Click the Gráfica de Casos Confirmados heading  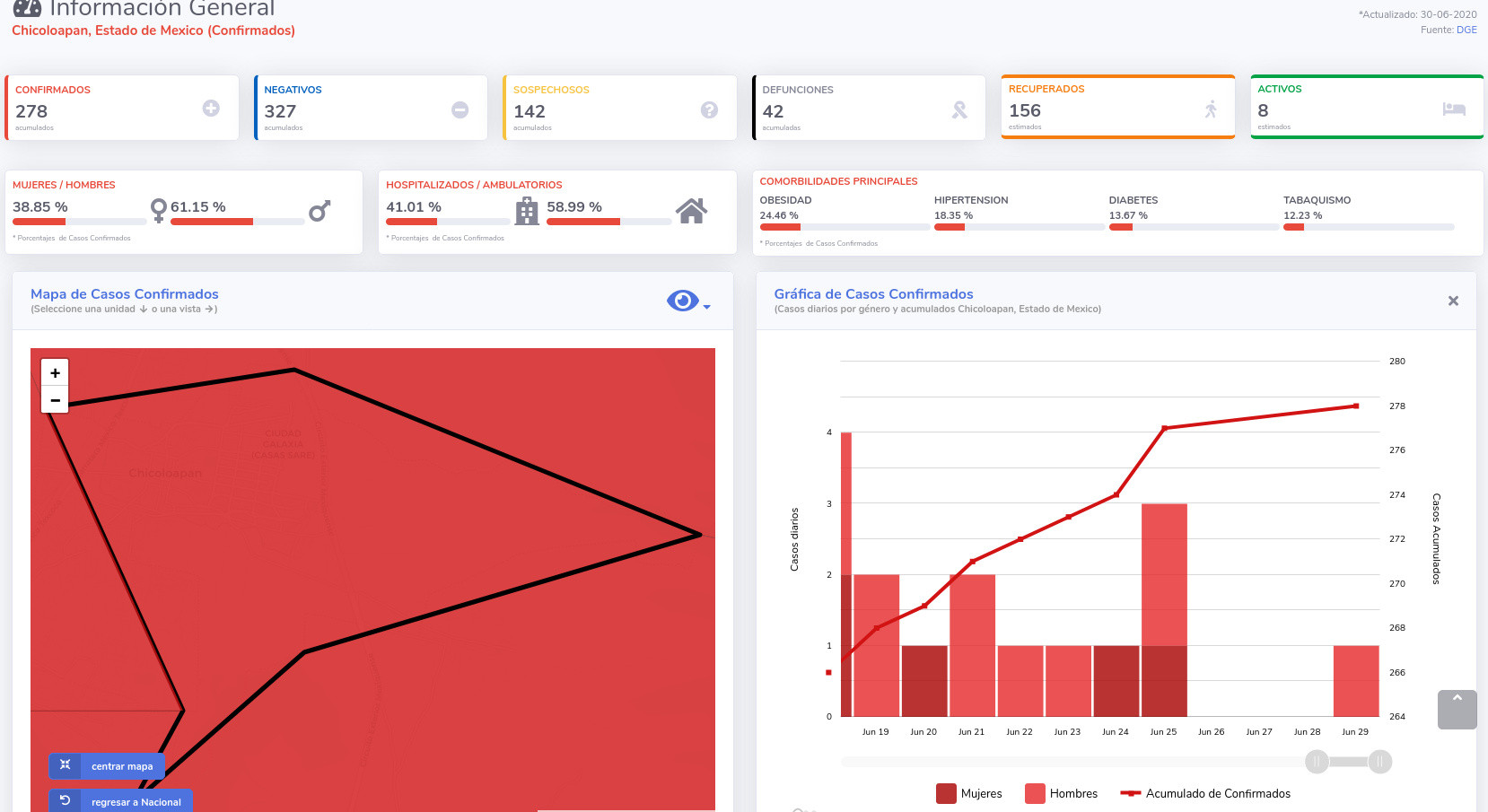point(873,293)
